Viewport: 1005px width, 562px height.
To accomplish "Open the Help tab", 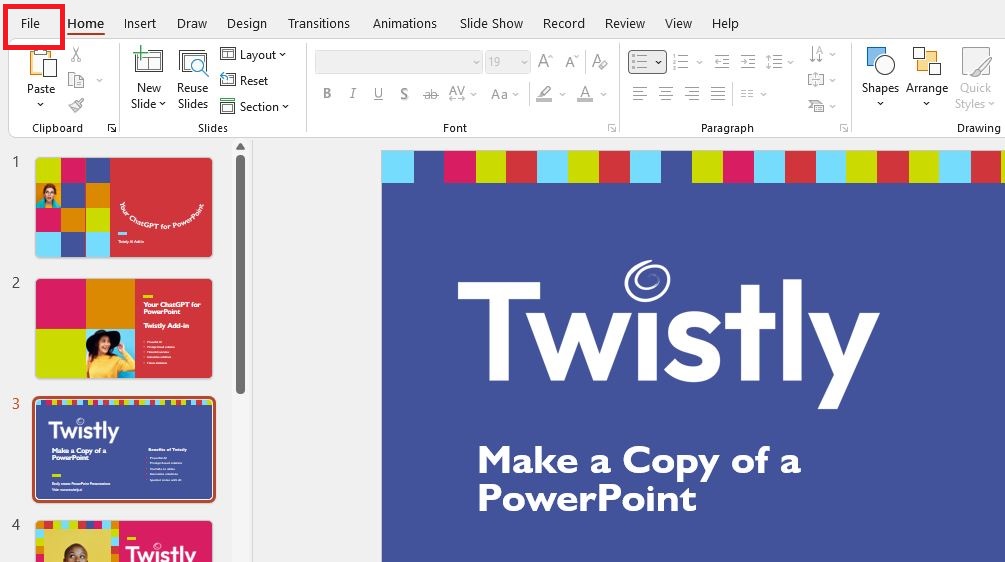I will 725,24.
